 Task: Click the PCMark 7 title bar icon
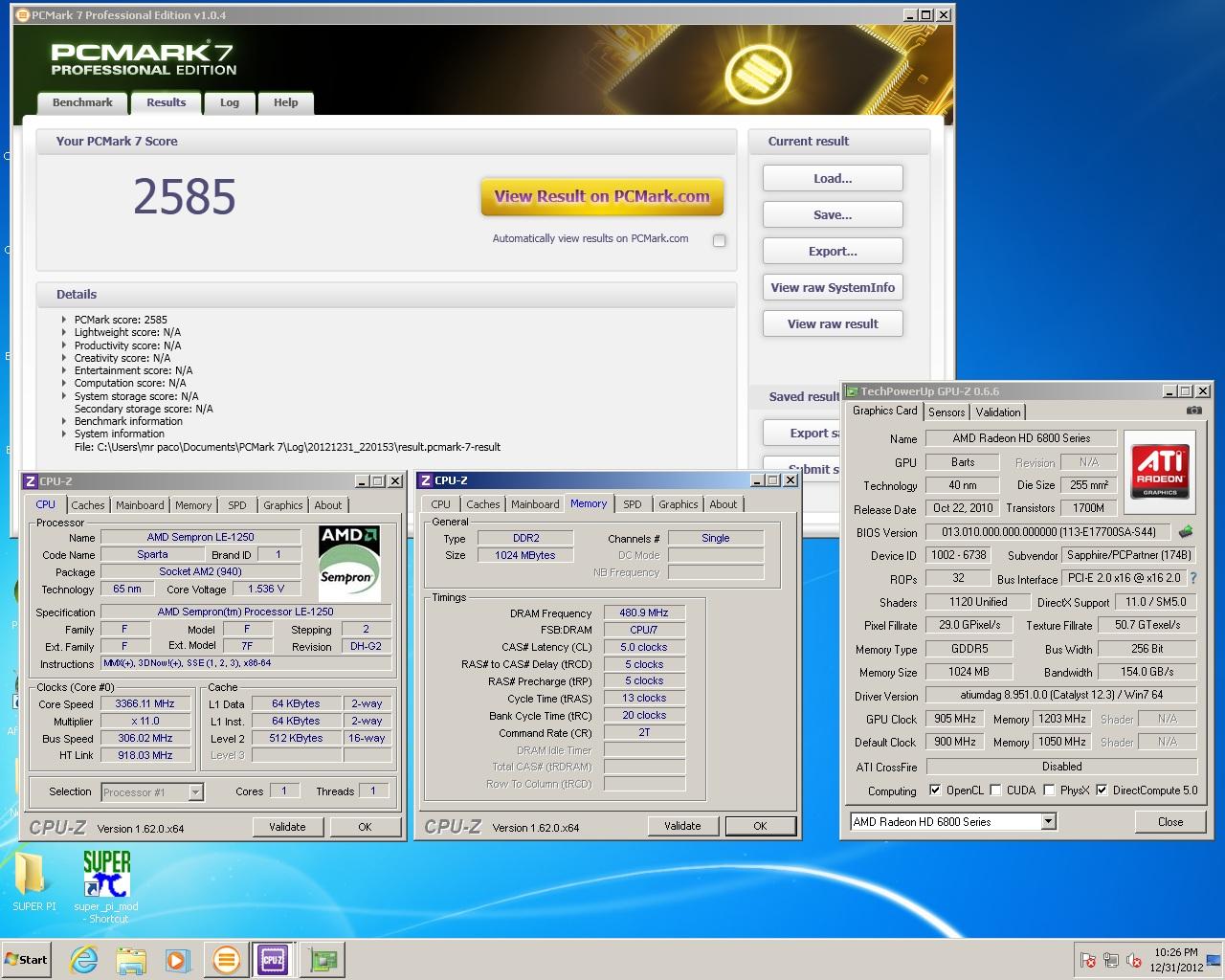[x=23, y=15]
